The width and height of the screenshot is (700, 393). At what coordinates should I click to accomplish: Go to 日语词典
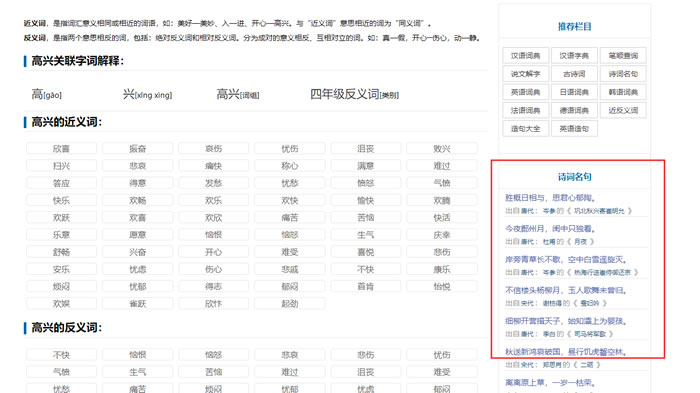pyautogui.click(x=574, y=92)
